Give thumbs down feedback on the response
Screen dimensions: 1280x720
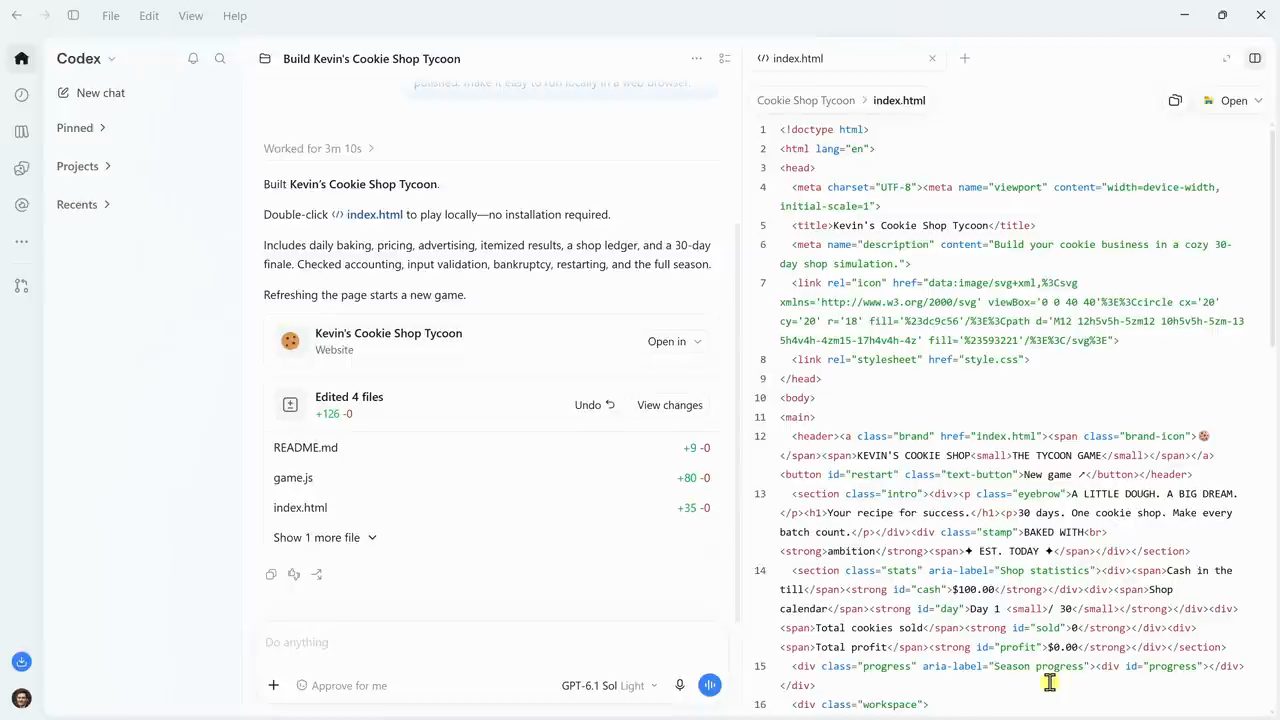[x=294, y=574]
